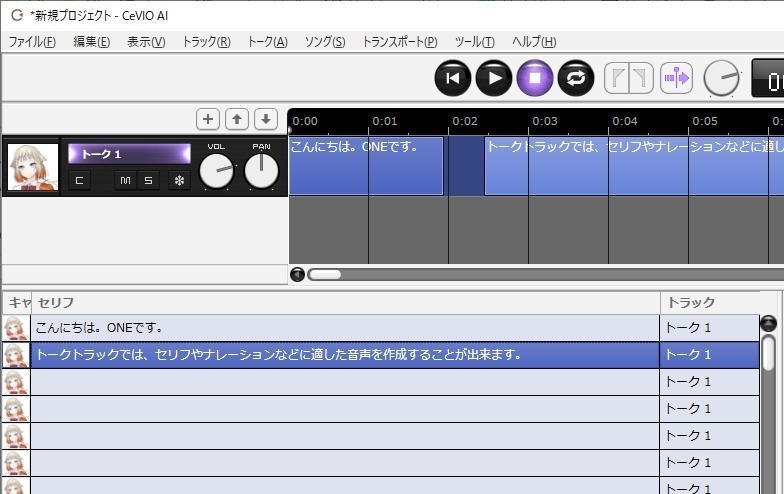Solo トーク 1 track with S button

point(148,180)
